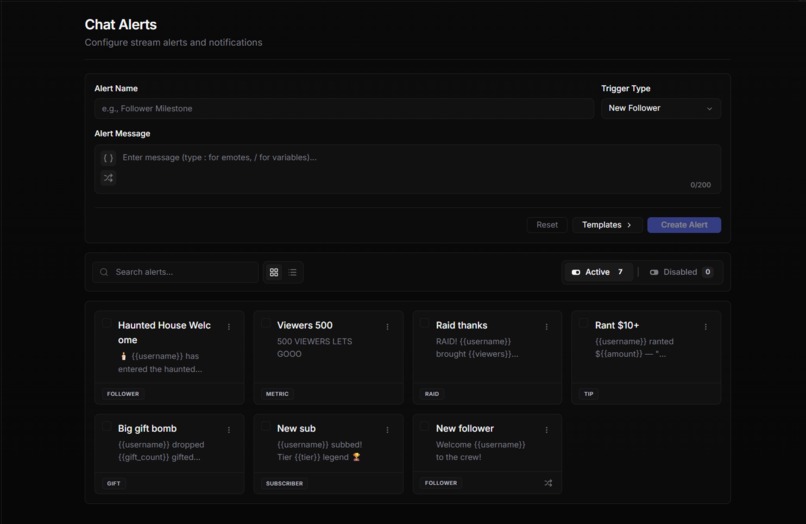Open the Raid thanks card title
The height and width of the screenshot is (524, 806).
coord(462,326)
